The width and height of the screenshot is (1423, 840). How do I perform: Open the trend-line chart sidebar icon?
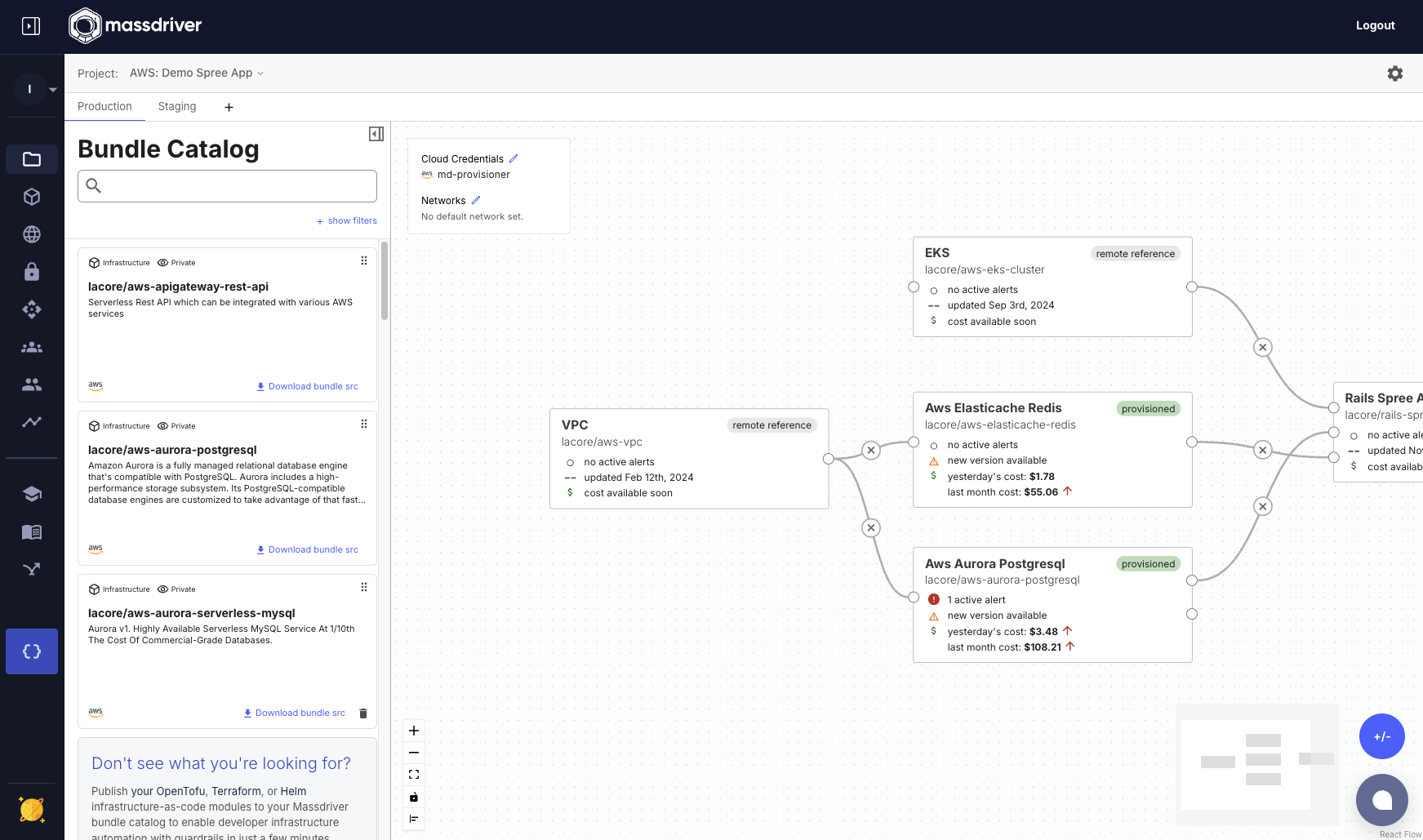(x=32, y=422)
